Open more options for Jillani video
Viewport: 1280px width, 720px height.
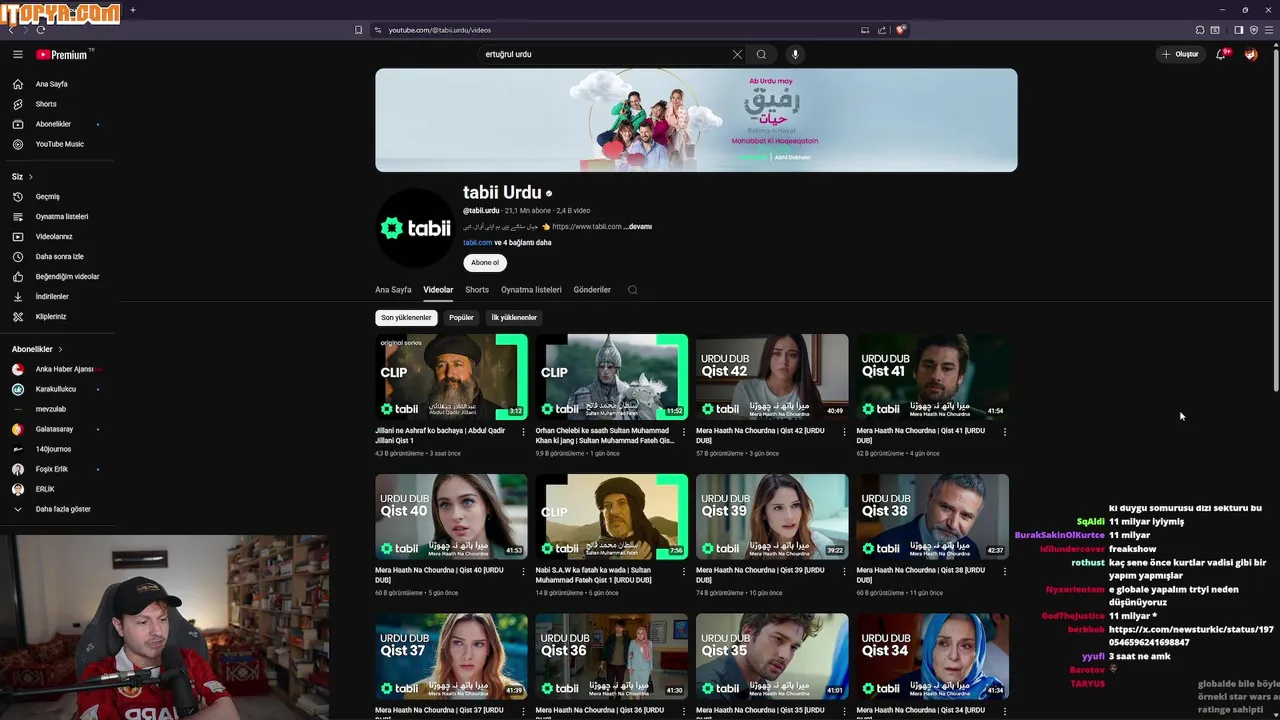(524, 432)
